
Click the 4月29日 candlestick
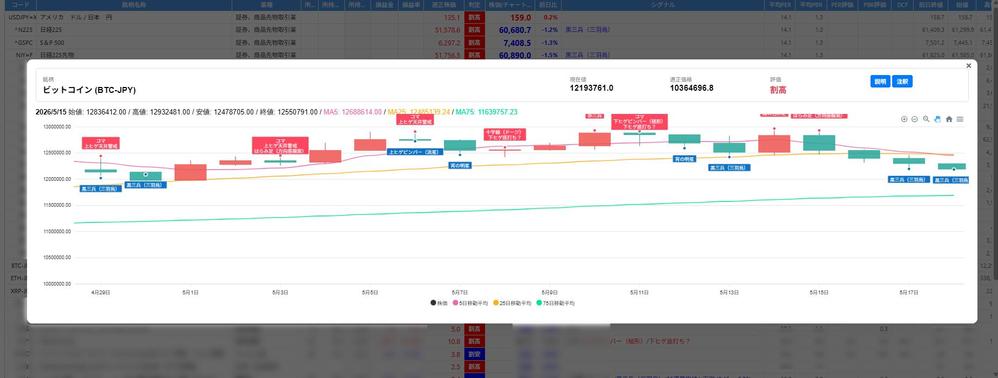click(101, 170)
